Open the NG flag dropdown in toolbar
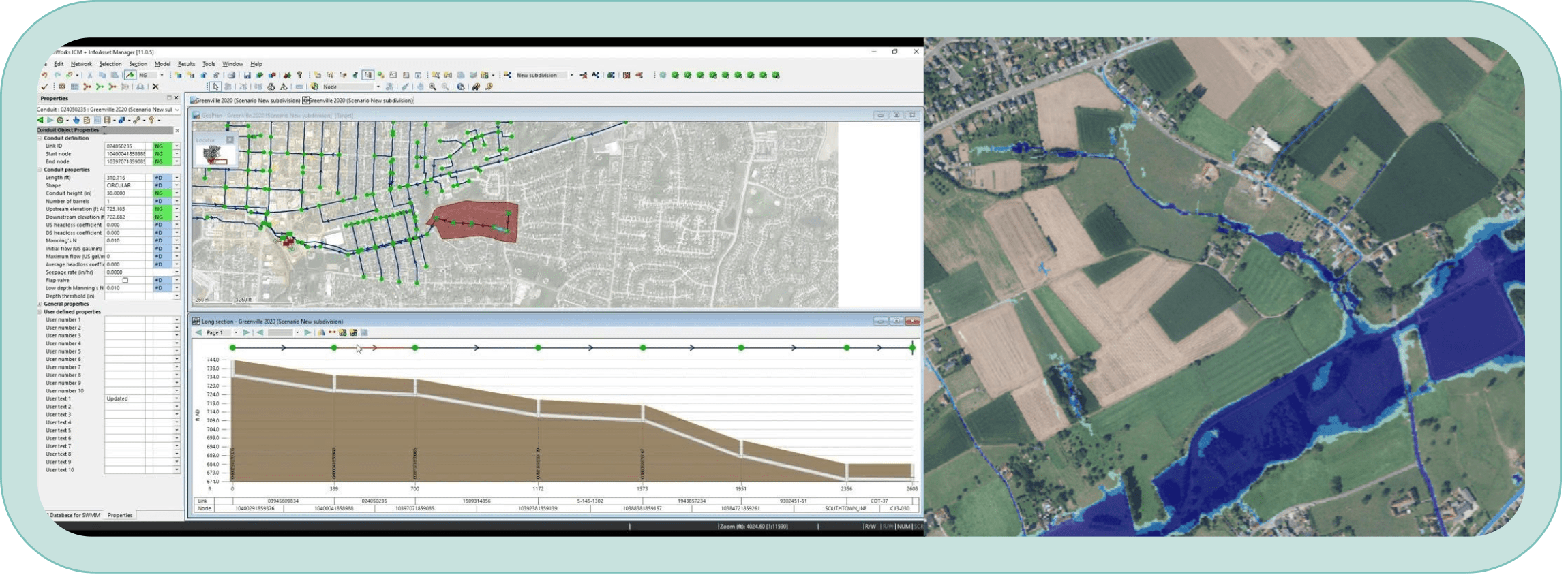The image size is (1568, 579). (x=162, y=75)
